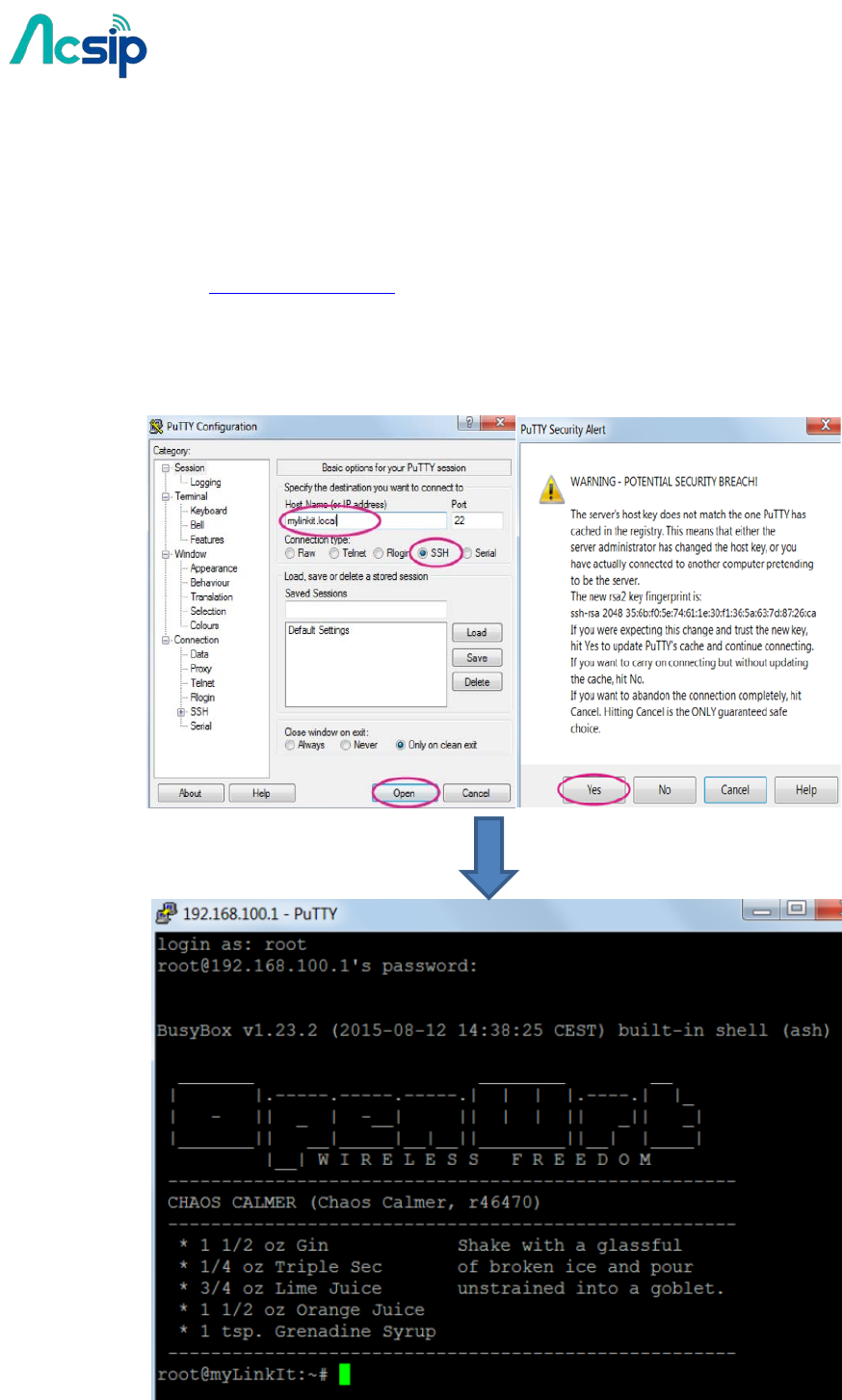Maximize the 192.168.100.1 PuTTY terminal window
Image resolution: width=842 pixels, height=1400 pixels.
(798, 910)
